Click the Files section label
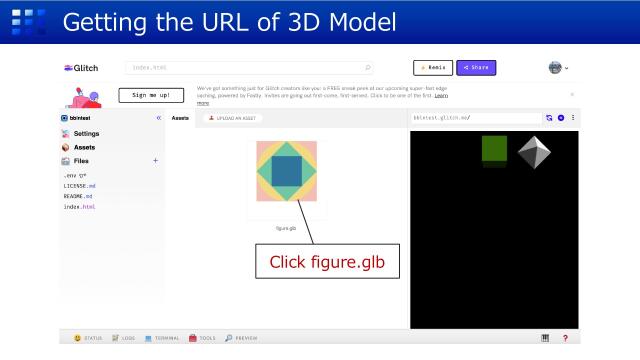Image resolution: width=640 pixels, height=360 pixels. (x=81, y=161)
